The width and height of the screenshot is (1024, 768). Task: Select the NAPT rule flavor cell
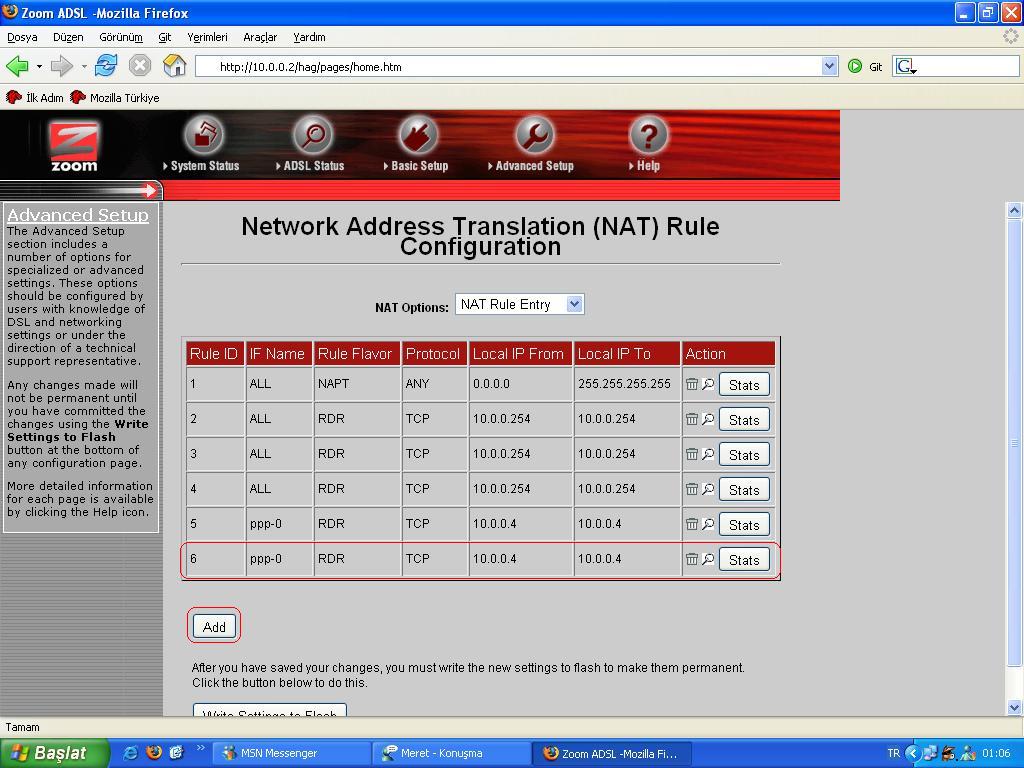[357, 384]
